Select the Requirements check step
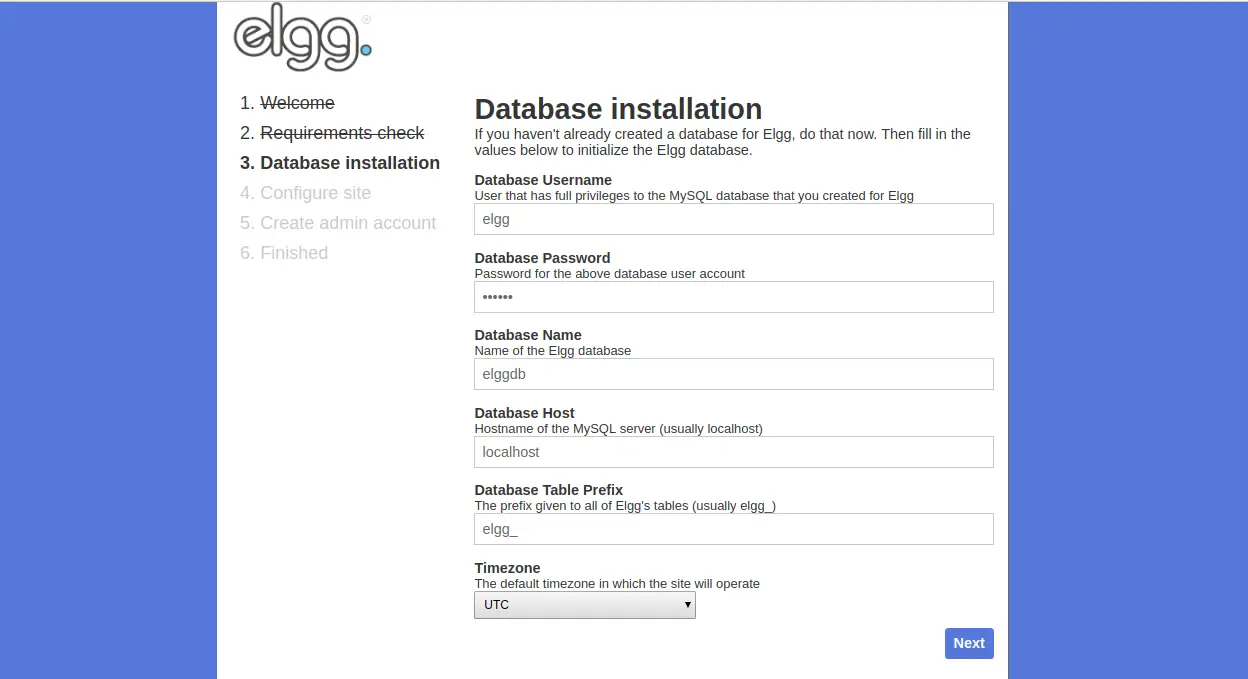 click(342, 133)
